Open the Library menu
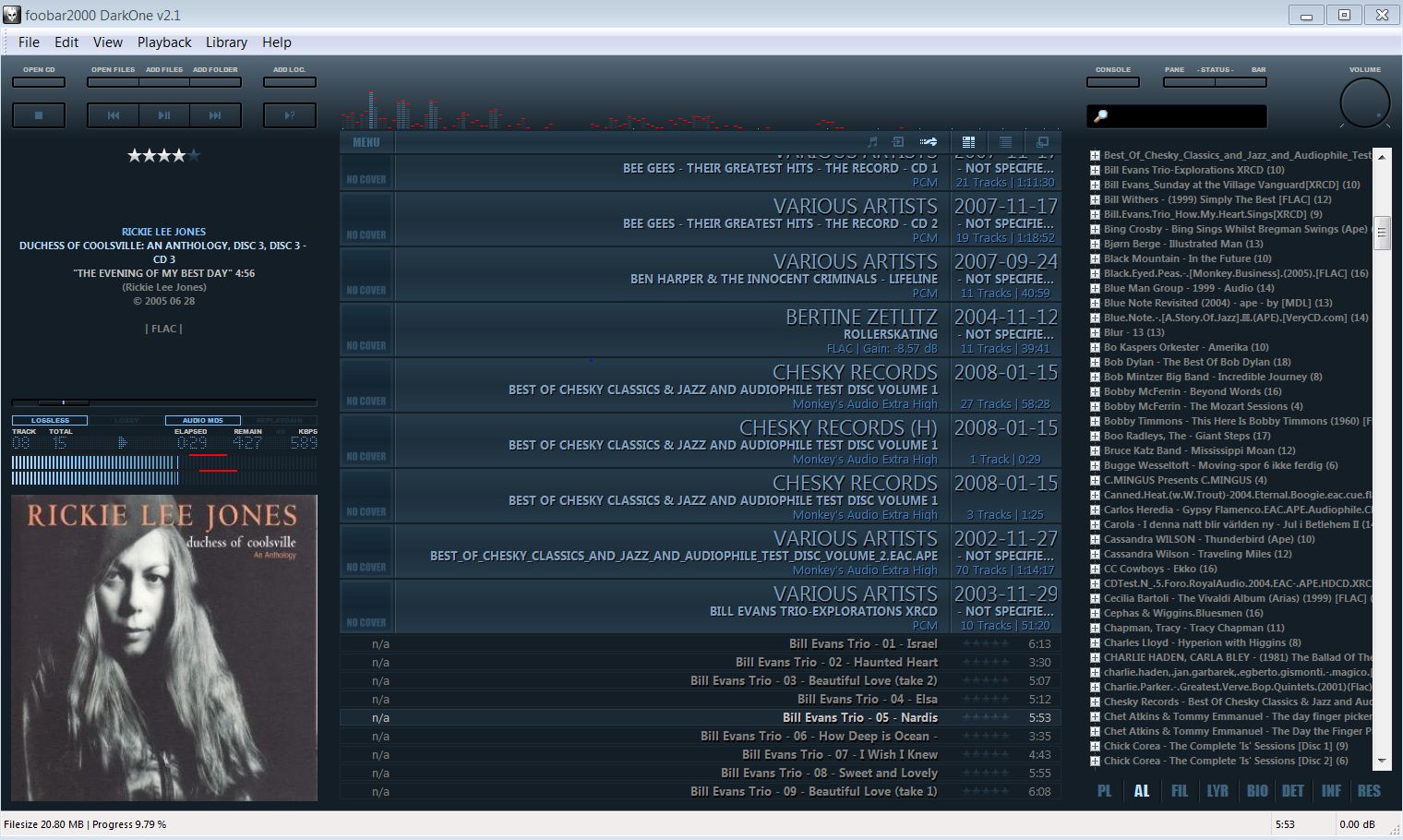The height and width of the screenshot is (840, 1403). 226,42
